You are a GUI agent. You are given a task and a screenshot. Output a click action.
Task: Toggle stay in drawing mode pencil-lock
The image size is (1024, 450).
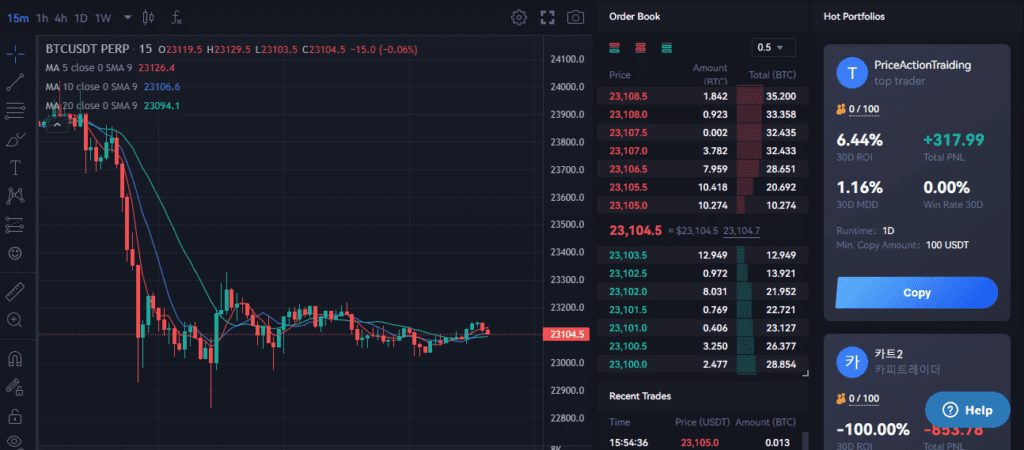[15, 387]
